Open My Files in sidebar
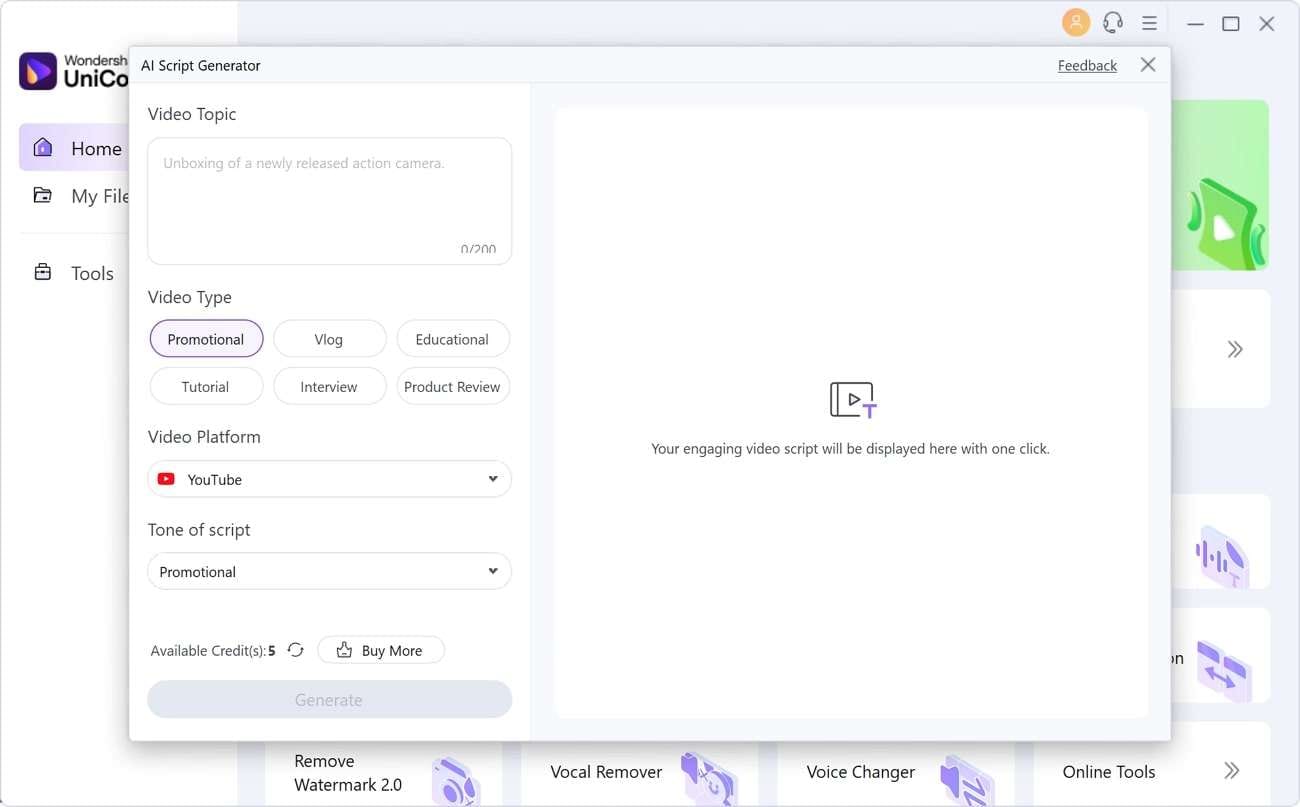 pyautogui.click(x=80, y=196)
